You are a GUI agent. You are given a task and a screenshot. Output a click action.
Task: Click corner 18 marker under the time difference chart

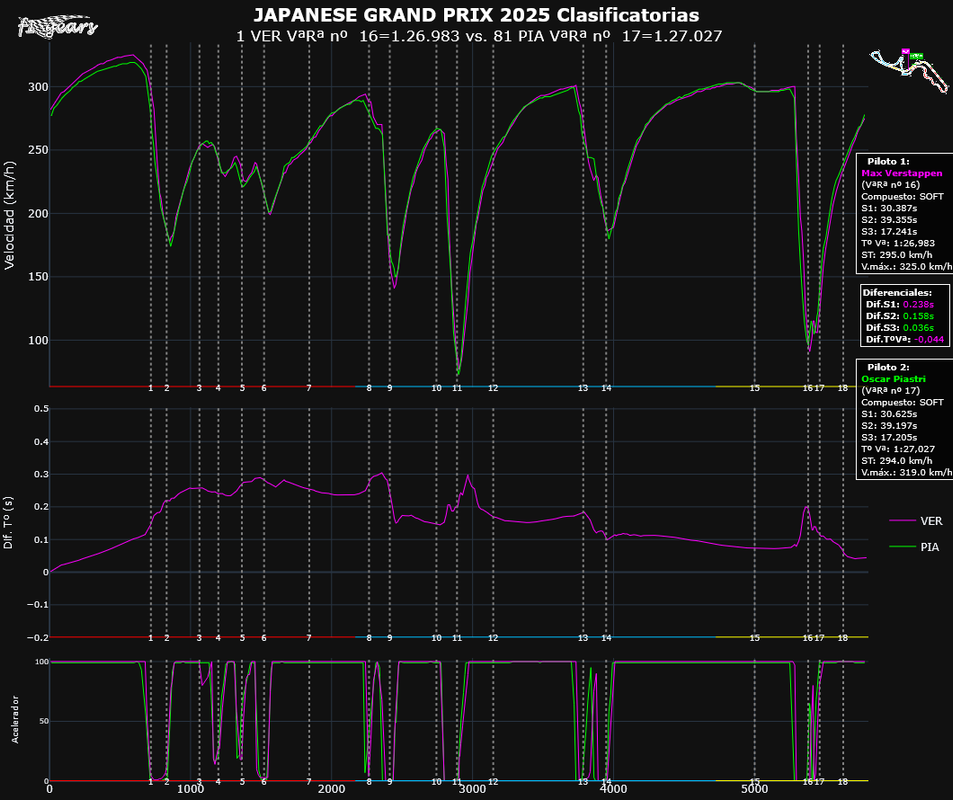click(842, 638)
